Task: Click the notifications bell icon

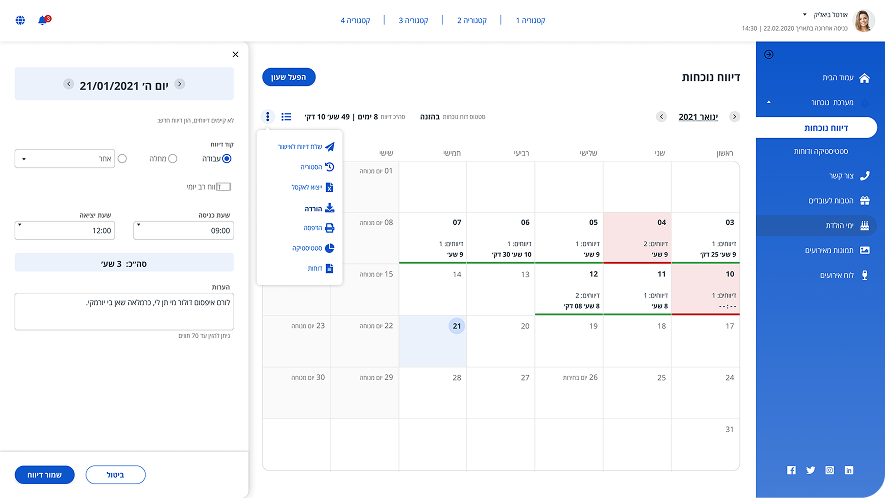Action: (42, 20)
